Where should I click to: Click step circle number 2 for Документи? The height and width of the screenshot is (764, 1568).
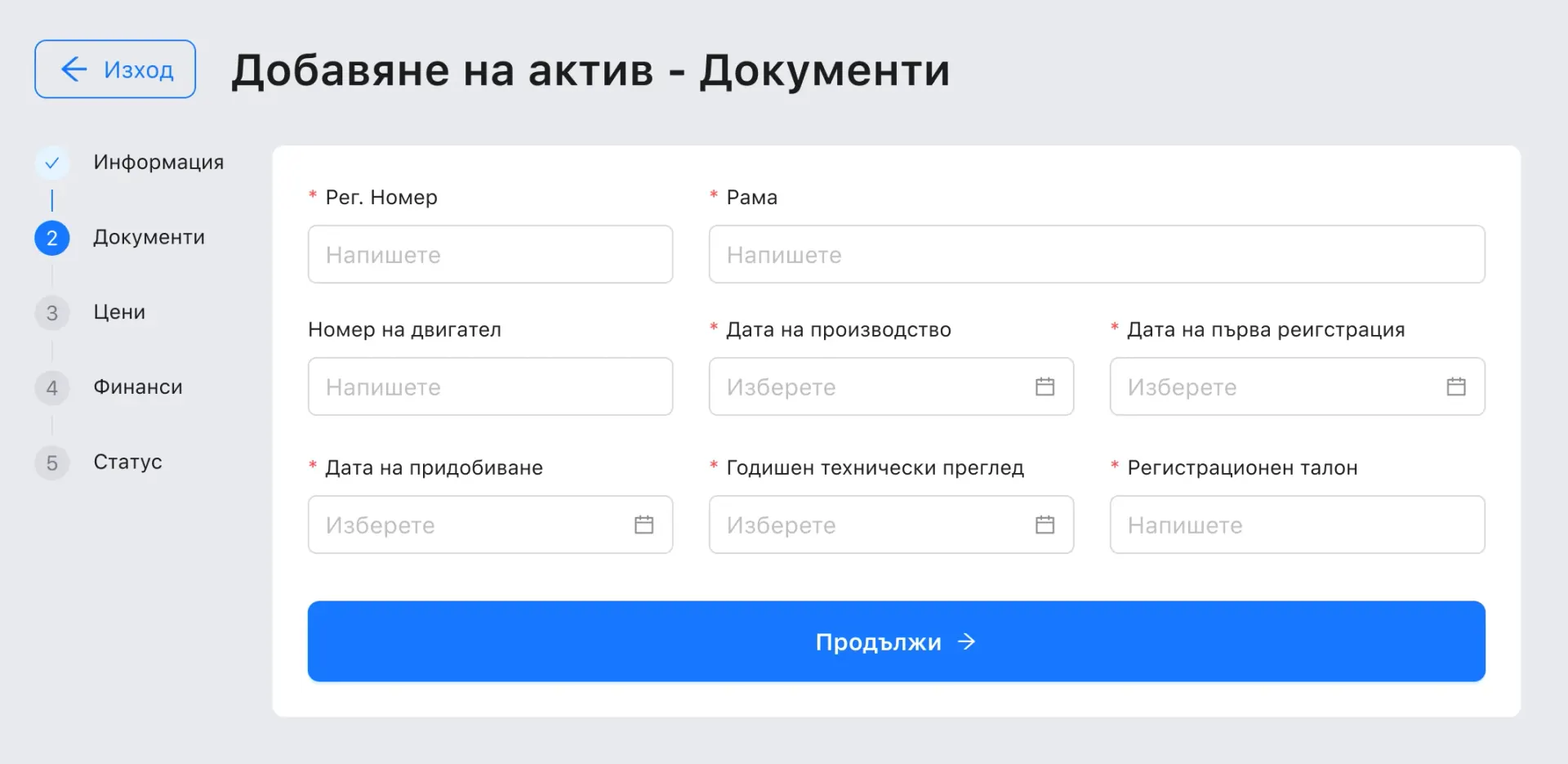click(51, 238)
